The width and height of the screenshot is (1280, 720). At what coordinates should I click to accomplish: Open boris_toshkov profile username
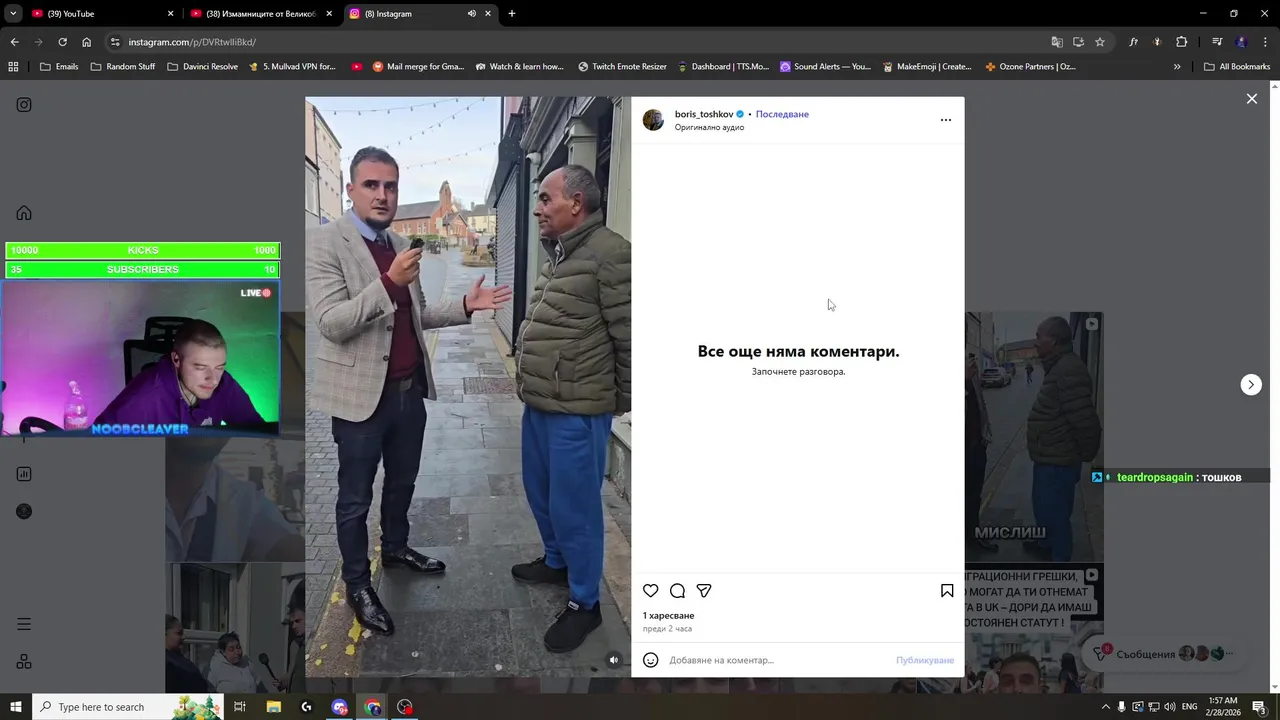tap(704, 114)
